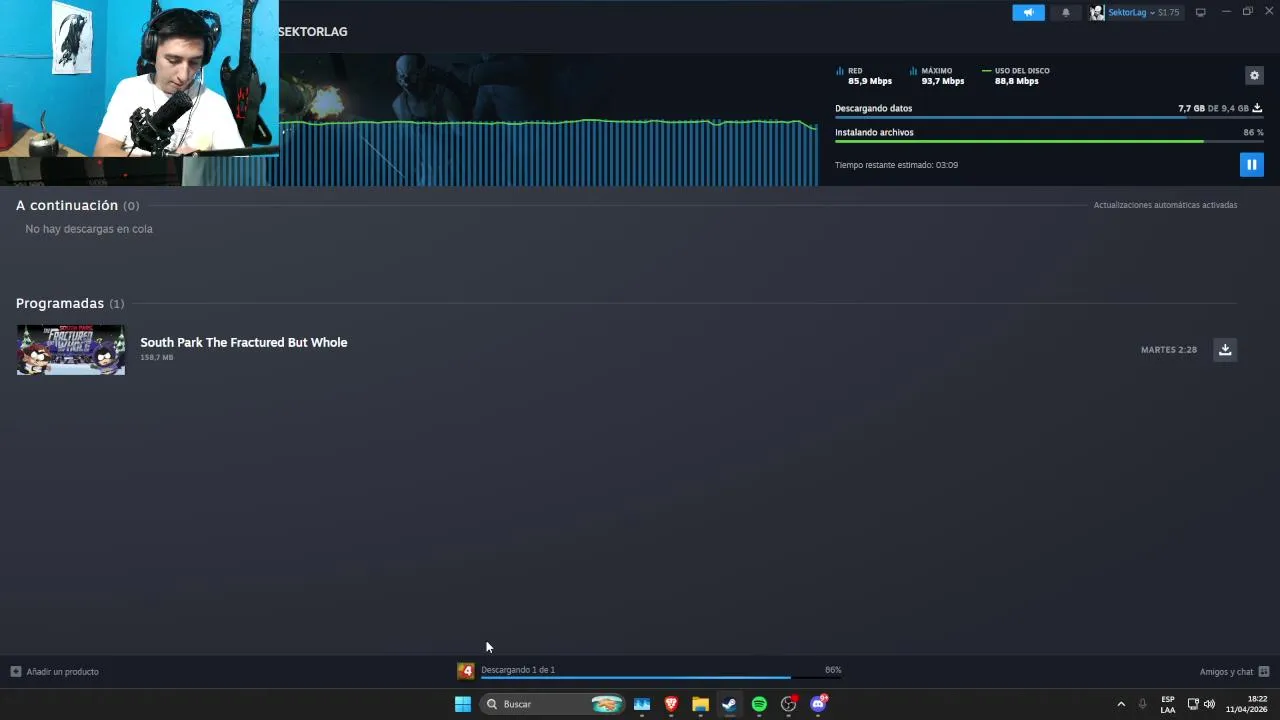Click the SektorLag profile avatar

click(x=1097, y=12)
